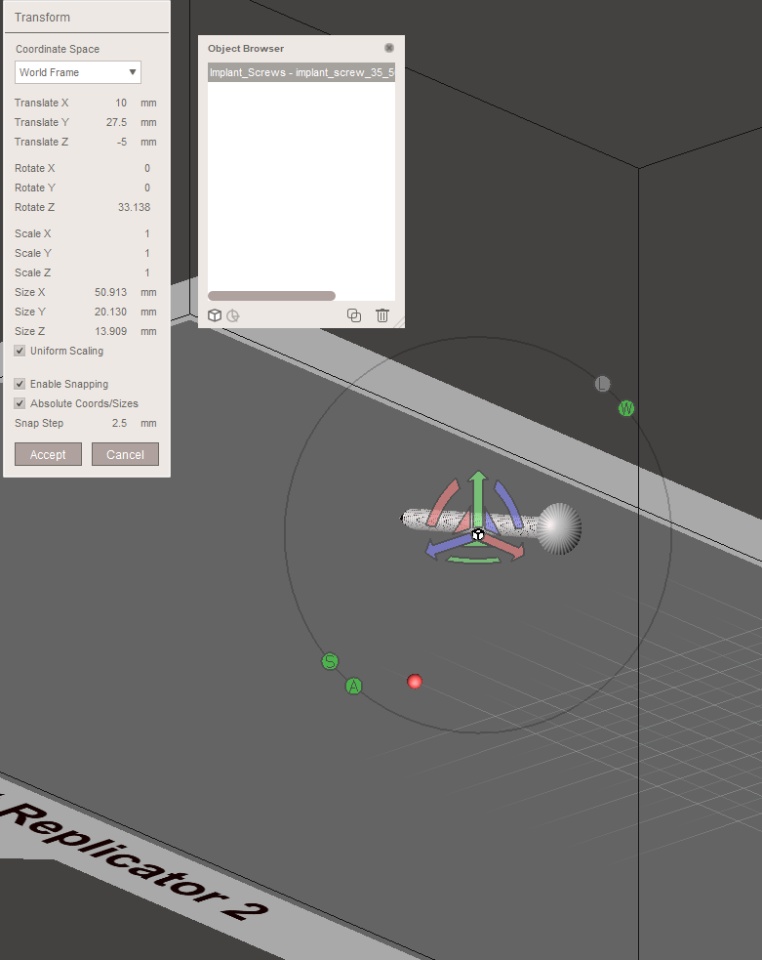Click the sphere head of the screw model
This screenshot has width=762, height=960.
coord(559,528)
